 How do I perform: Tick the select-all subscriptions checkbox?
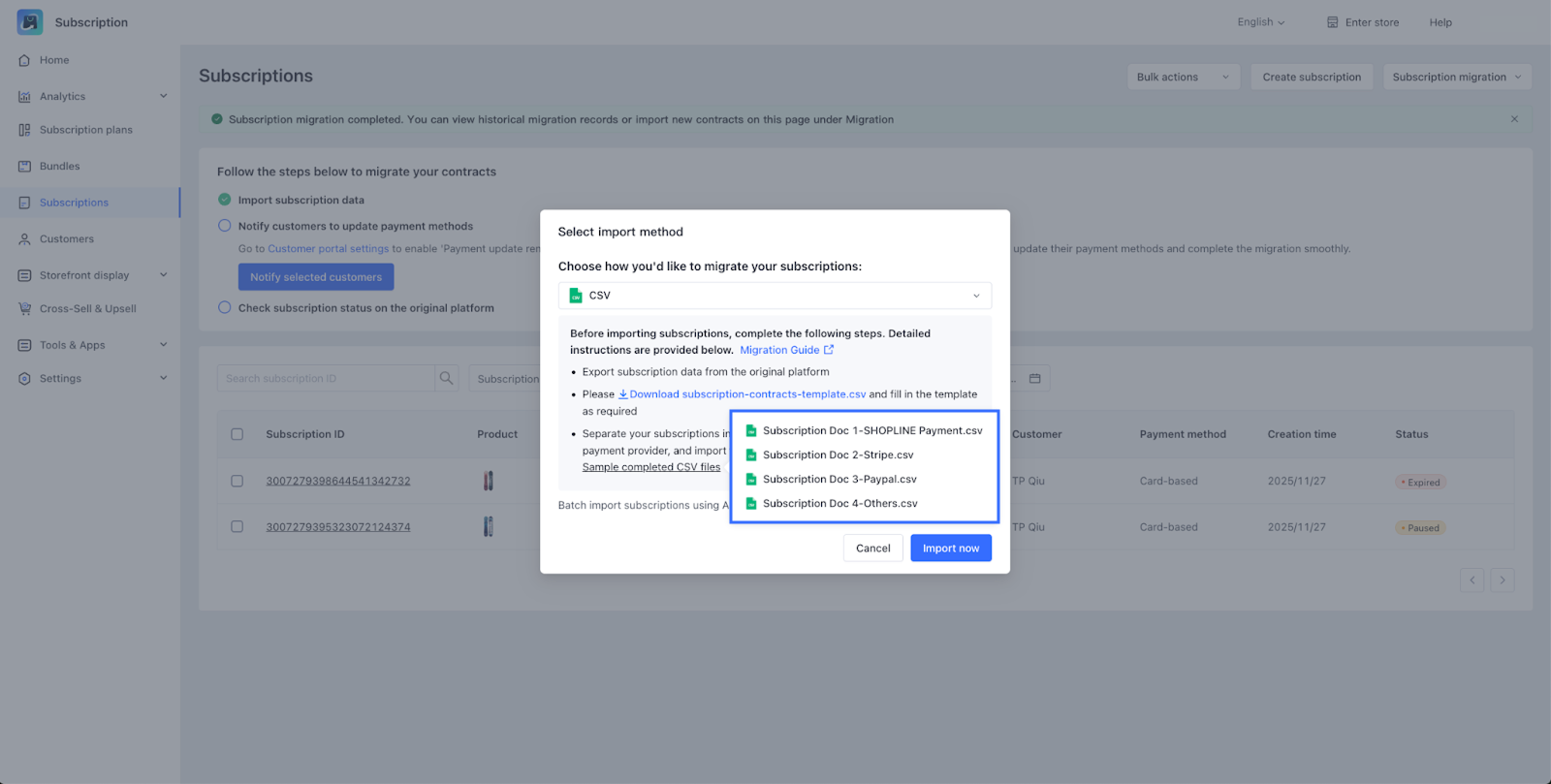[237, 434]
